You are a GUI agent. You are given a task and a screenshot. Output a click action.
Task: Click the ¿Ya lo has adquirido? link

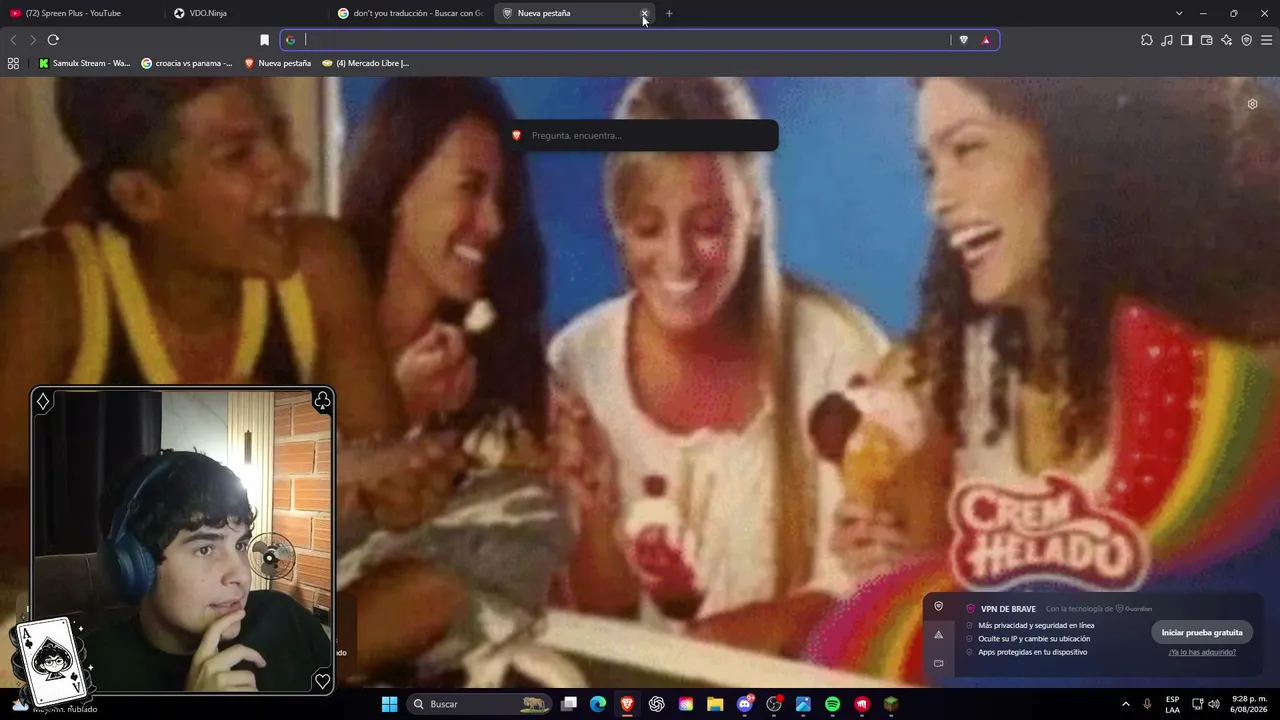point(1202,652)
